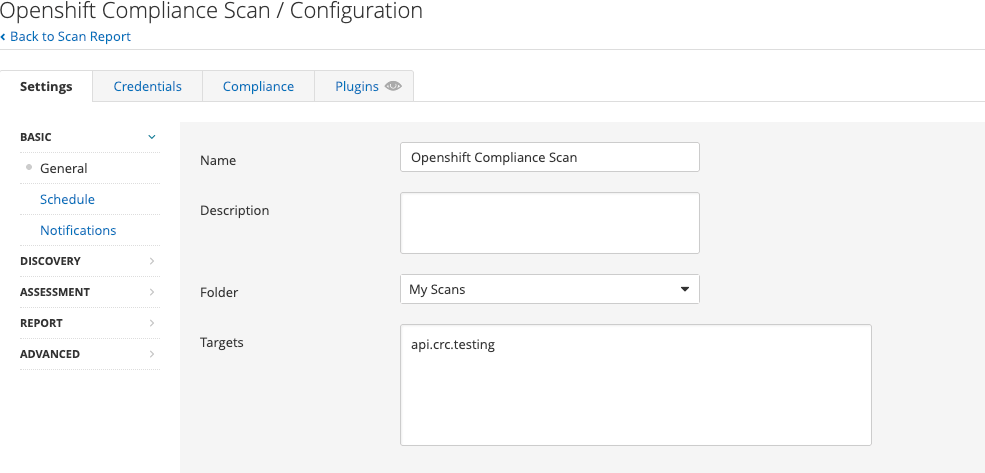This screenshot has height=473, width=985.
Task: Select the Settings tab
Action: pyautogui.click(x=46, y=86)
